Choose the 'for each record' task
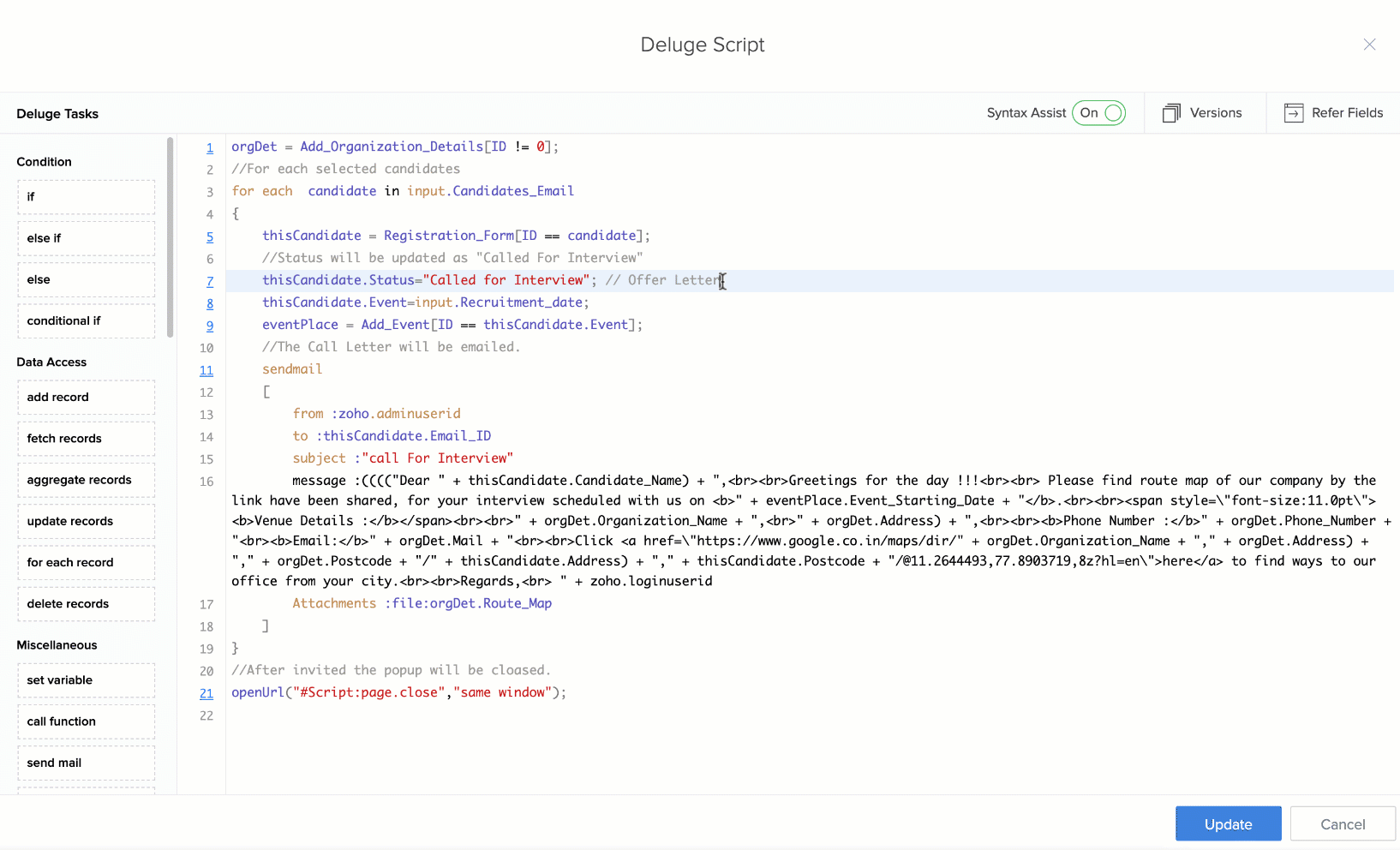The height and width of the screenshot is (850, 1400). pyautogui.click(x=86, y=562)
